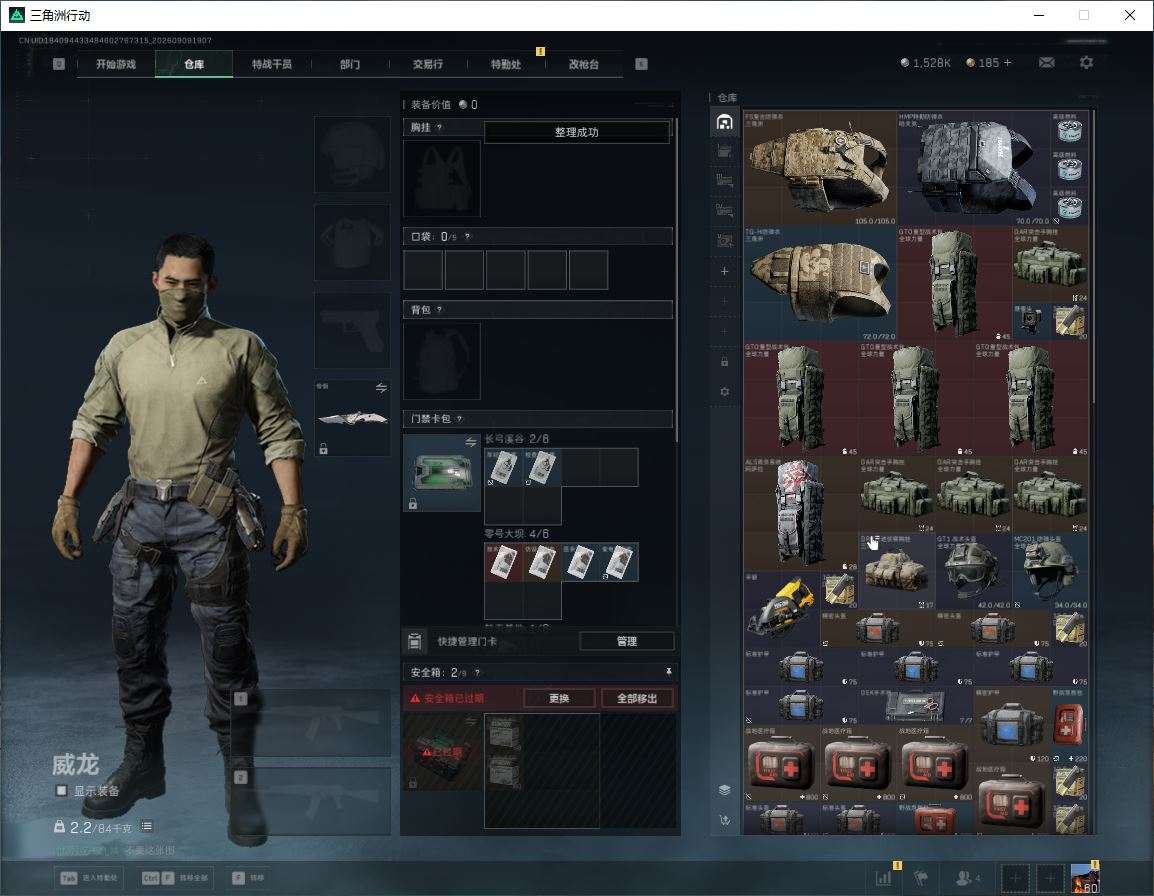Toggle 显示装备 checkbox
1154x896 pixels.
pyautogui.click(x=62, y=791)
